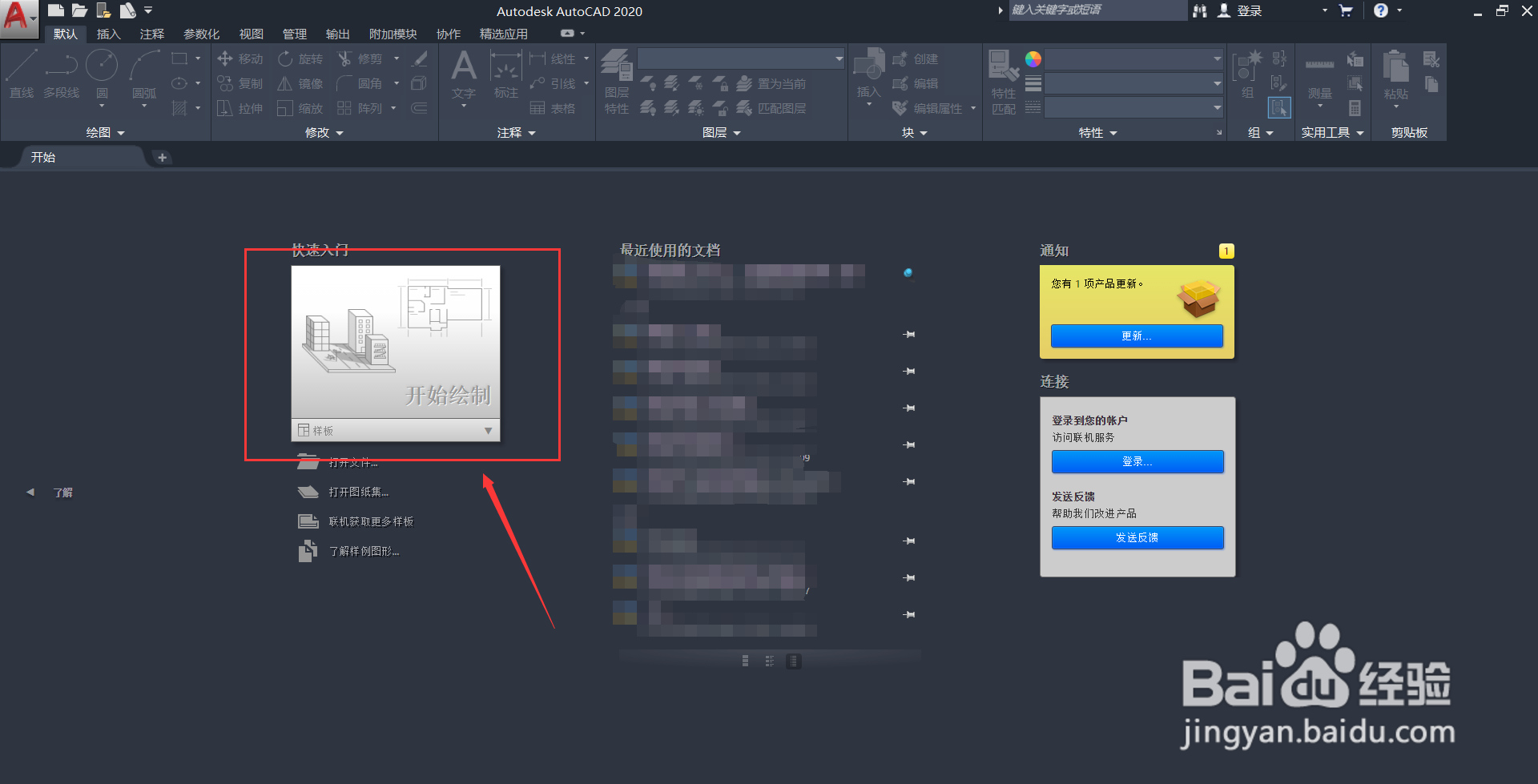The image size is (1538, 784).
Task: Click the Scale (缩放) tool
Action: (300, 108)
